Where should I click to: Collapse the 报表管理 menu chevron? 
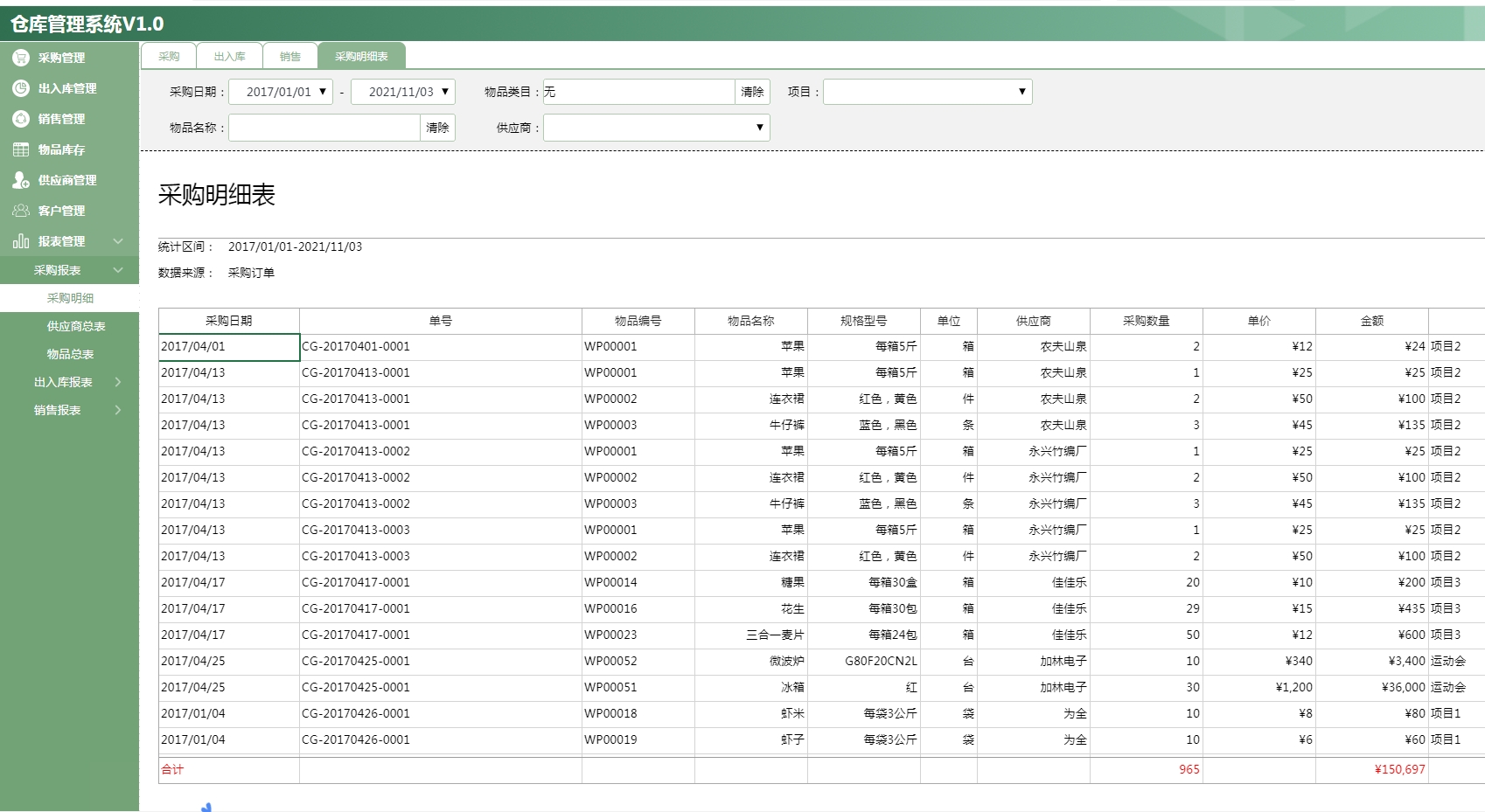[118, 241]
